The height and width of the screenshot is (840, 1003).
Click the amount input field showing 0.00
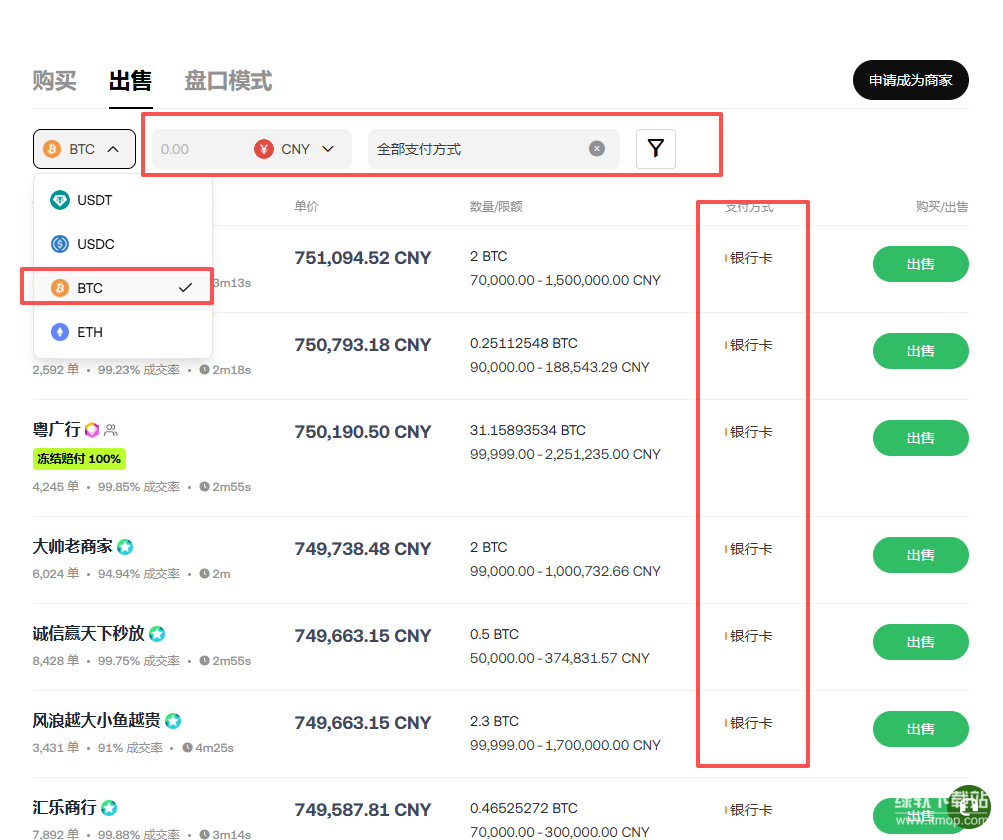[198, 149]
